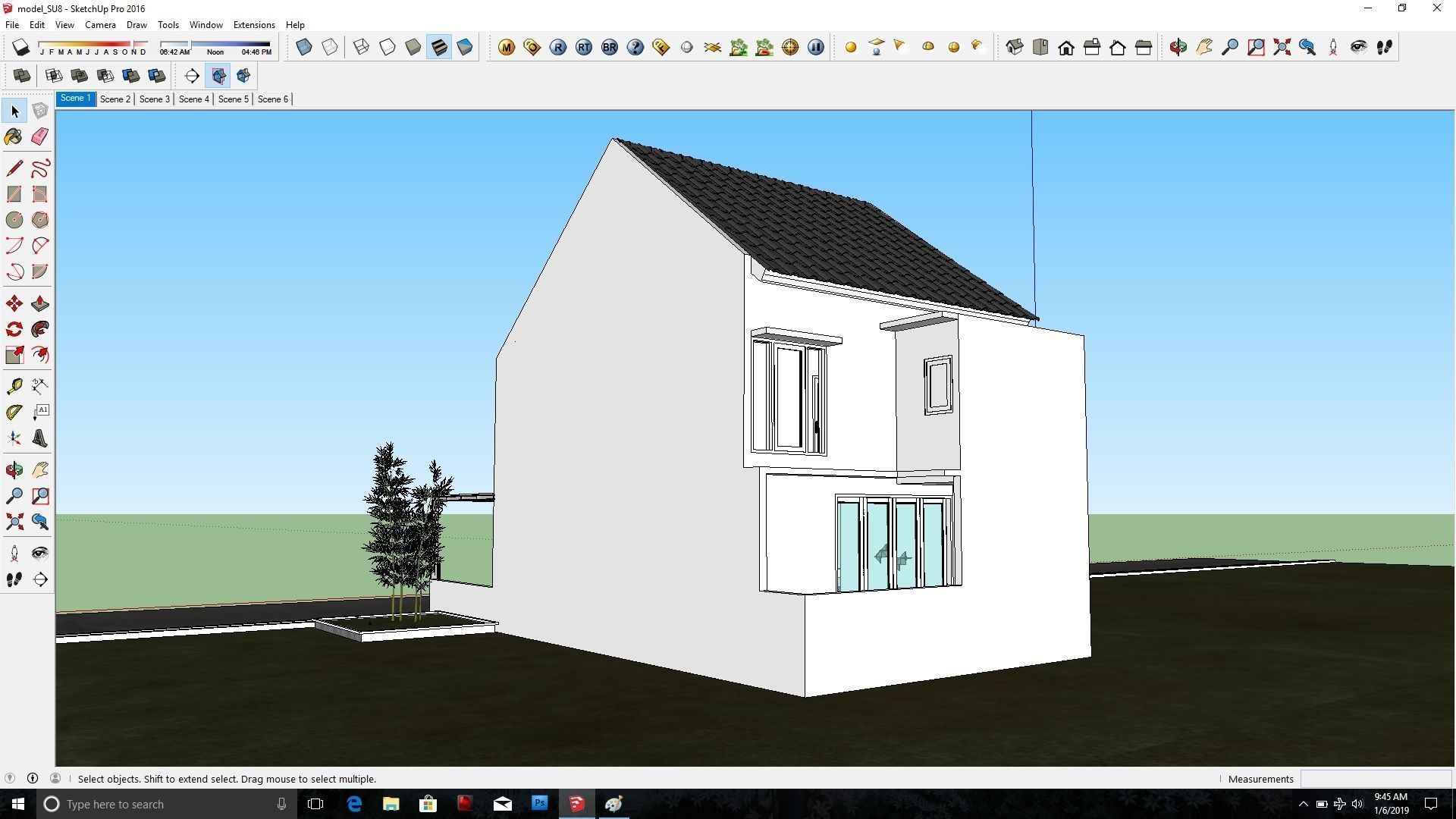Choose the Line pencil tool
Screen dimensions: 1456x819
pos(14,168)
